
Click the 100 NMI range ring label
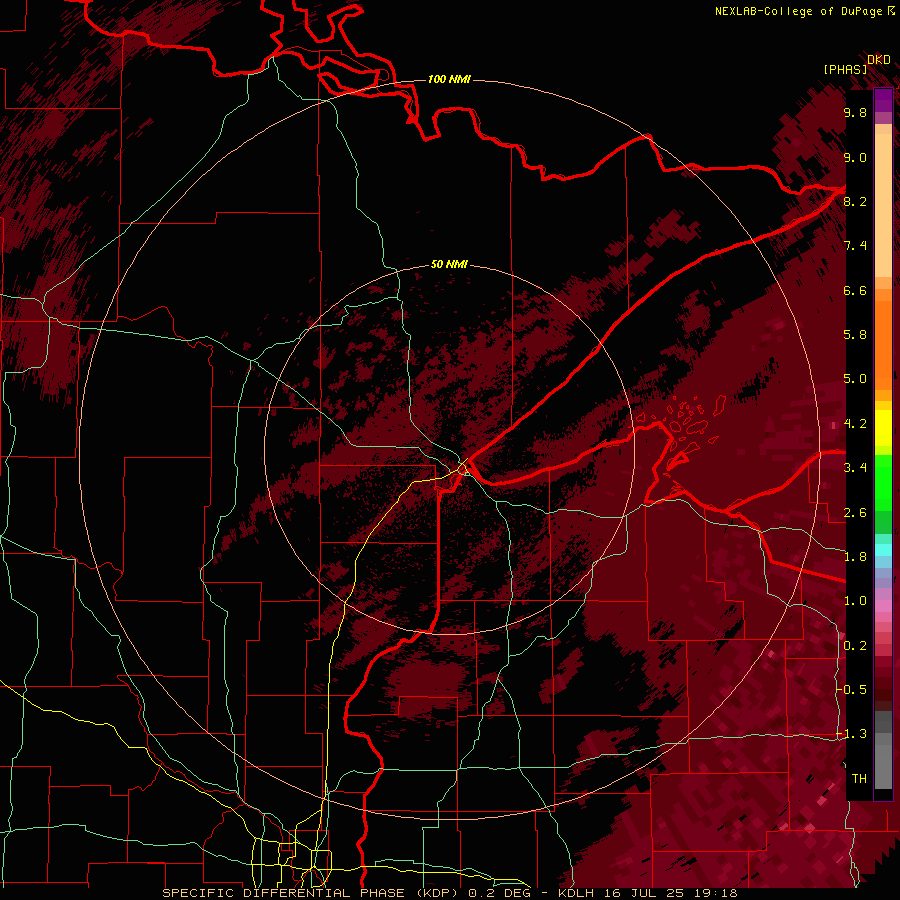[x=449, y=79]
